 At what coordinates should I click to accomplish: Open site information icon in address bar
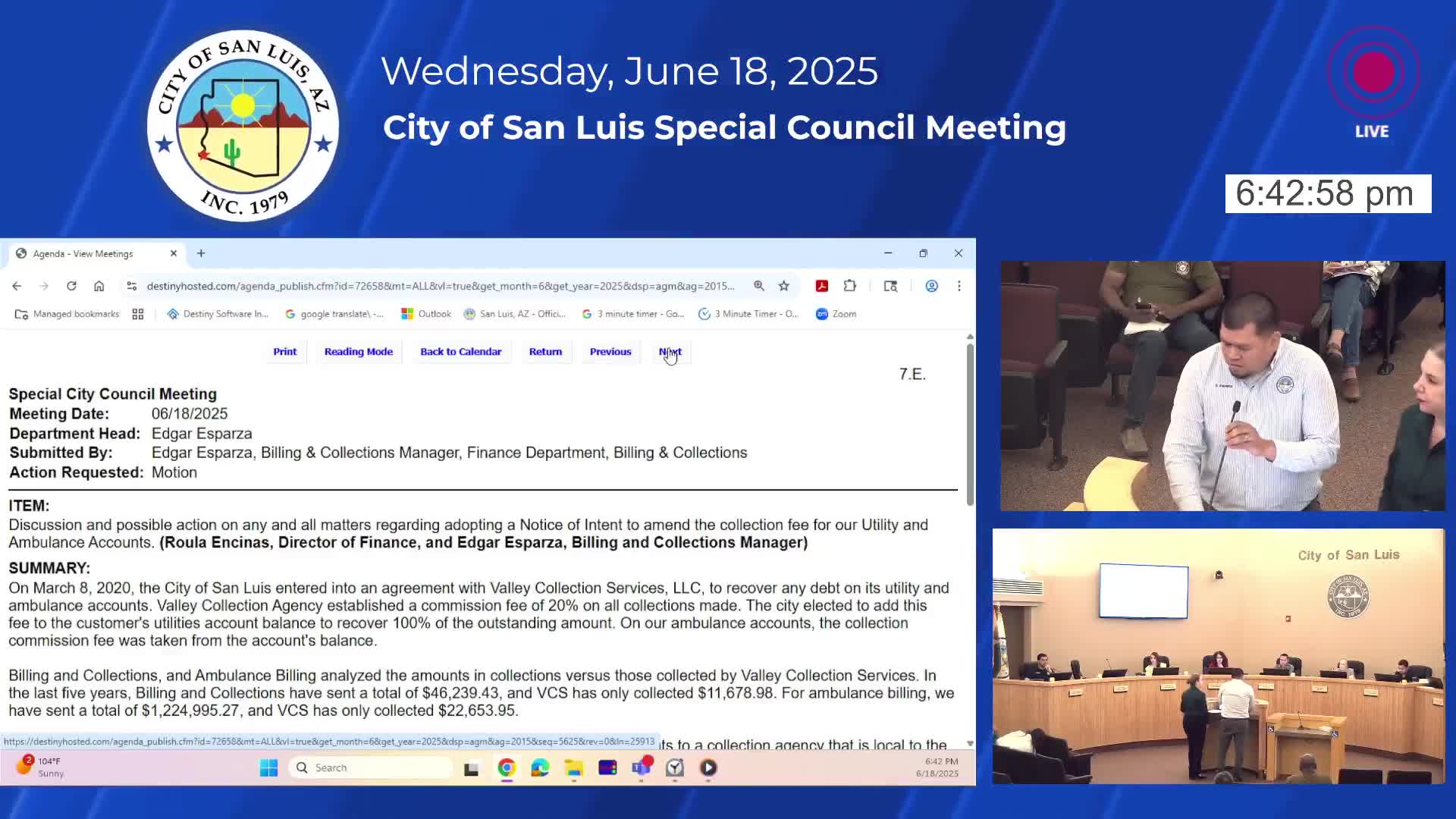tap(132, 286)
